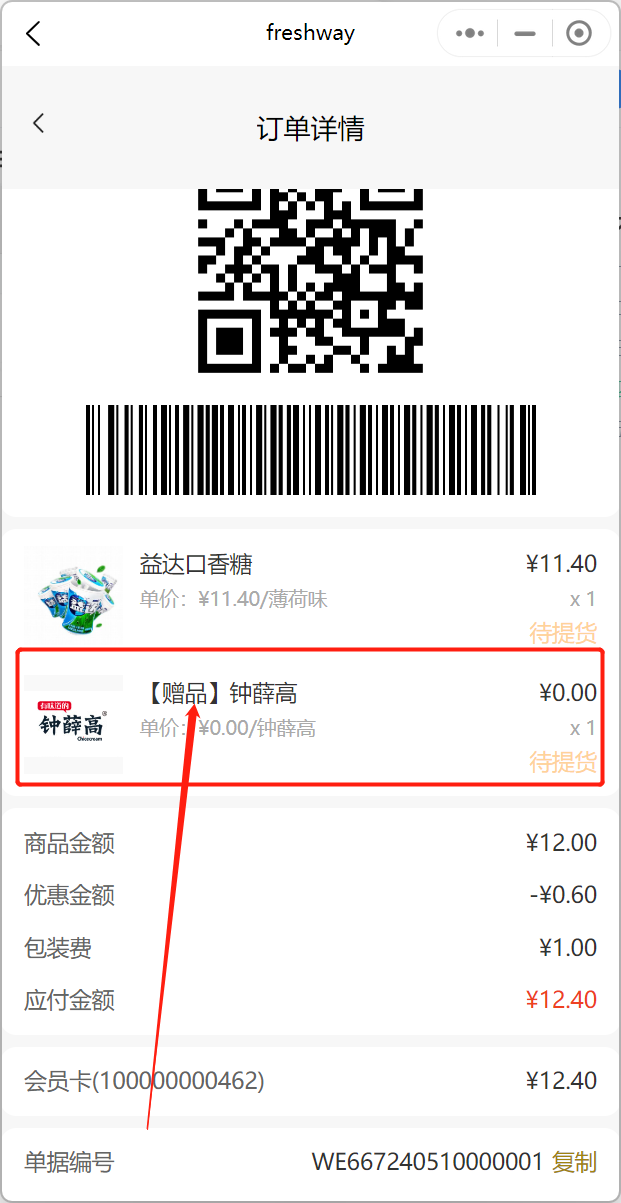Tap the 应付金额 ¥12.40 red amount
The image size is (621, 1203).
click(x=561, y=999)
